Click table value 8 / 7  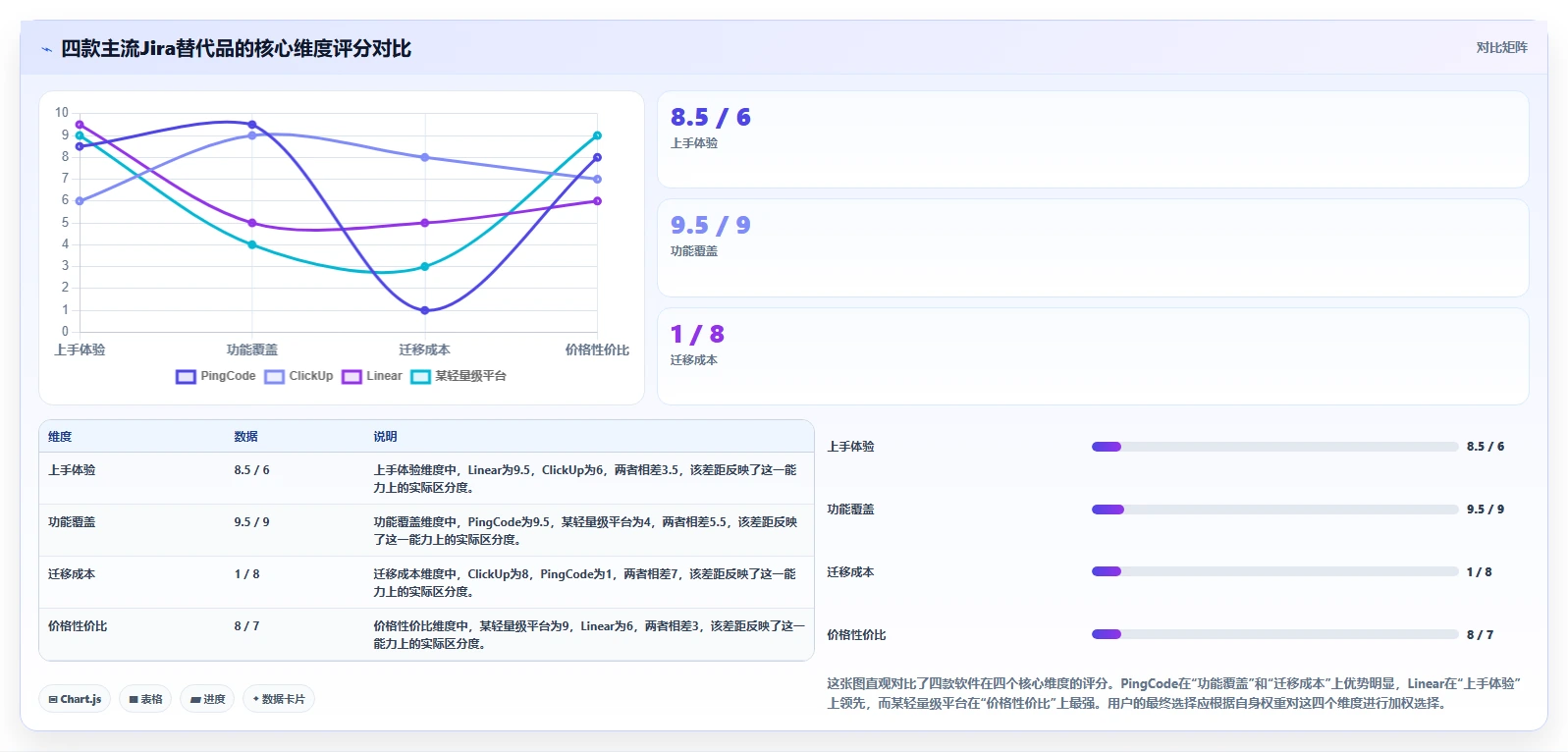pos(246,626)
